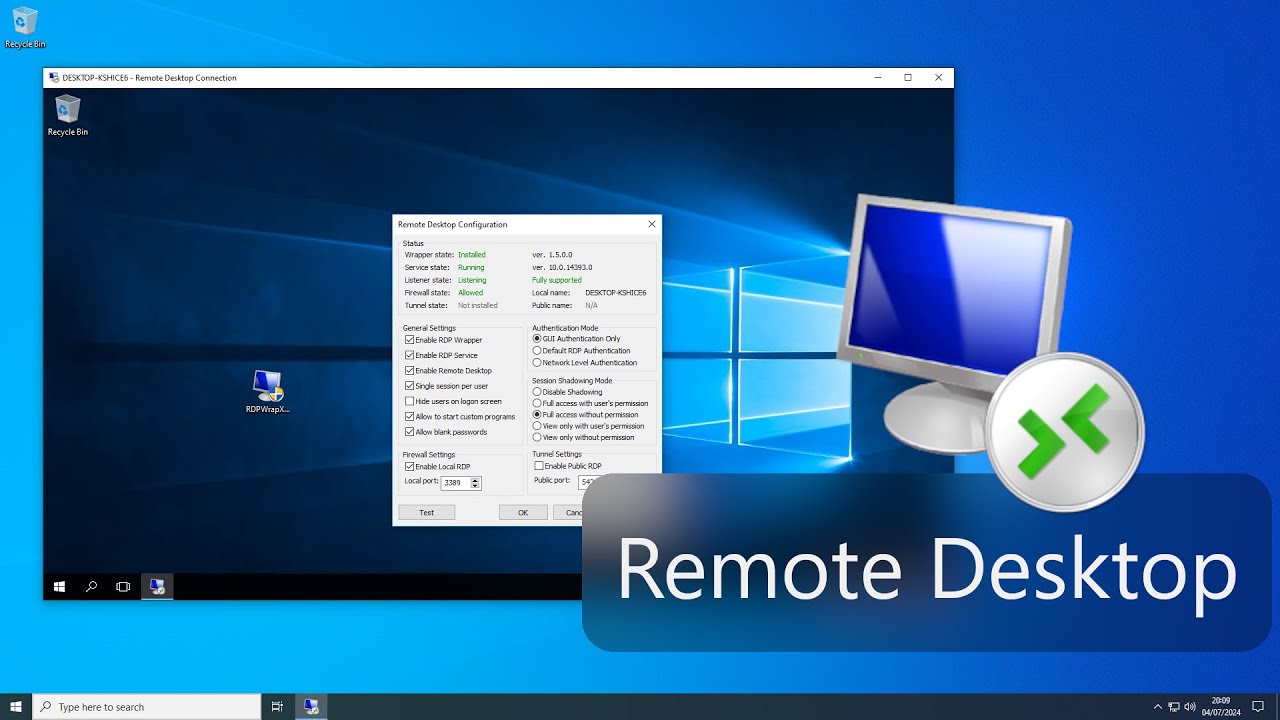Click the OK button
The height and width of the screenshot is (720, 1280).
[x=523, y=512]
